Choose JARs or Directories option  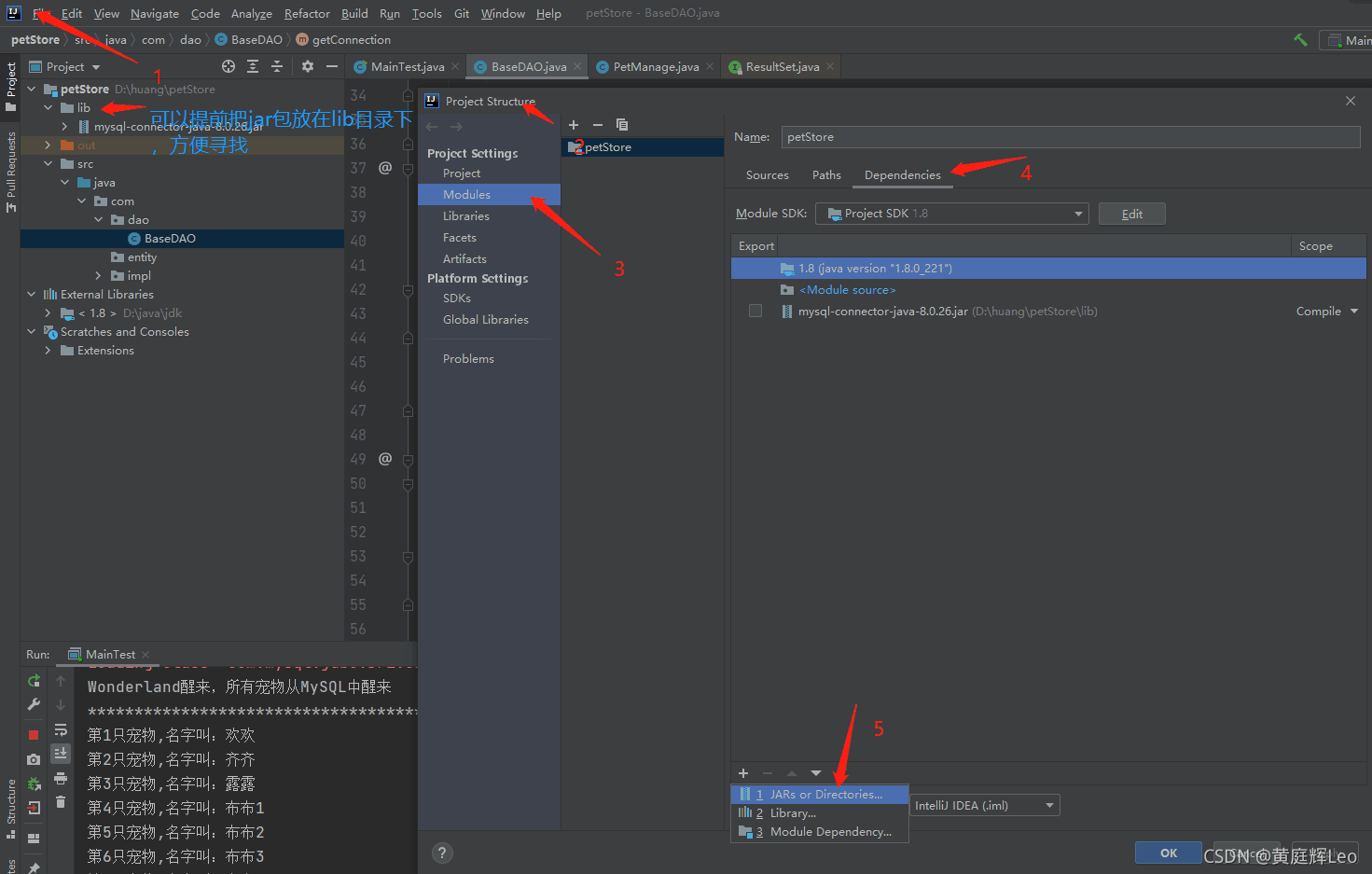pos(820,795)
